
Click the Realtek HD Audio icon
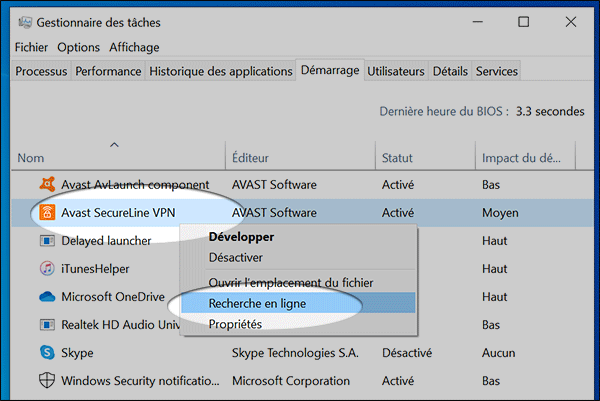pos(46,325)
